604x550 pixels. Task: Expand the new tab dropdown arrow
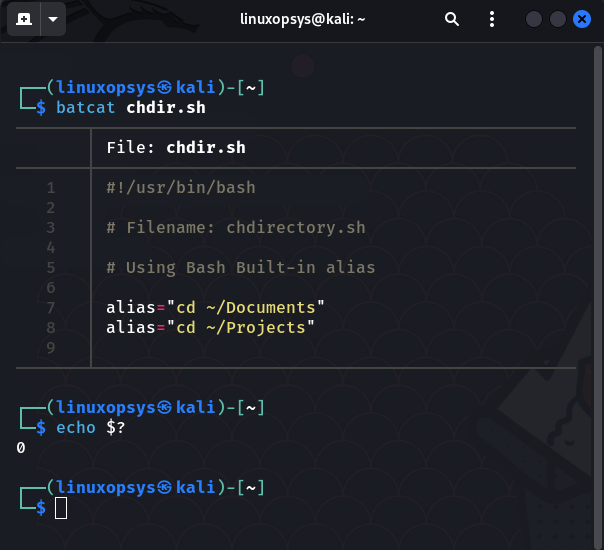53,18
